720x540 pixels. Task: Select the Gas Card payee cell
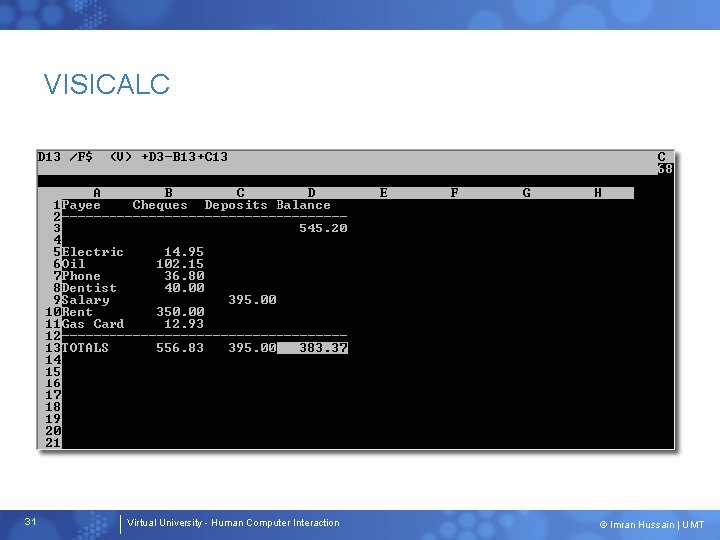pos(93,324)
